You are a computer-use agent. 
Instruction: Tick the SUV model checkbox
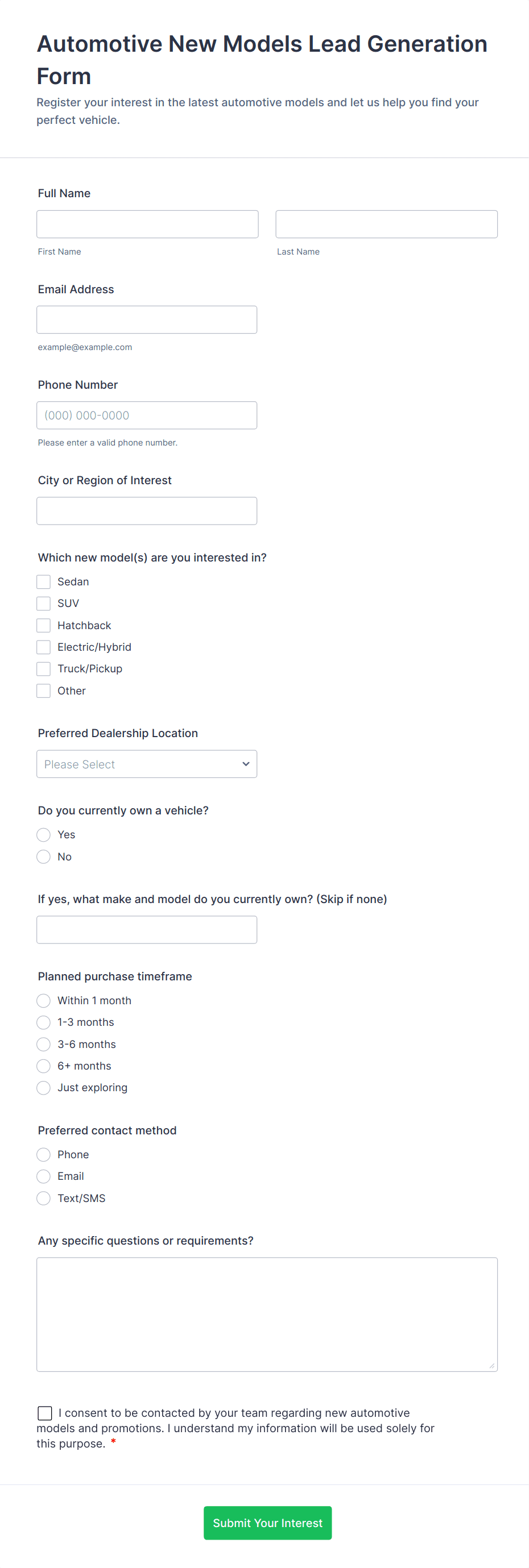coord(43,603)
